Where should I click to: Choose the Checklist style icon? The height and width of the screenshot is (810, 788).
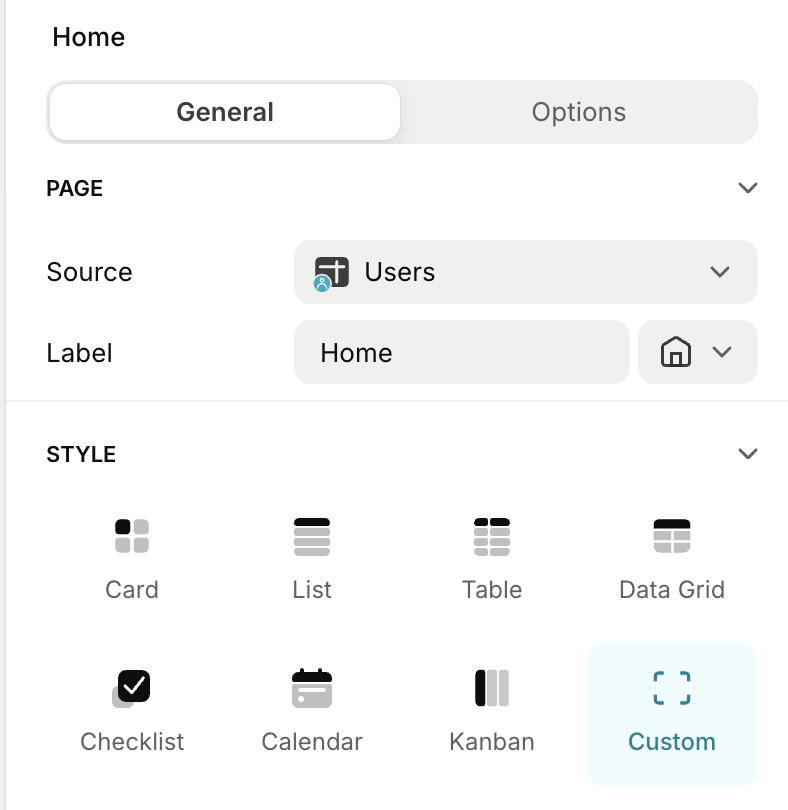132,688
